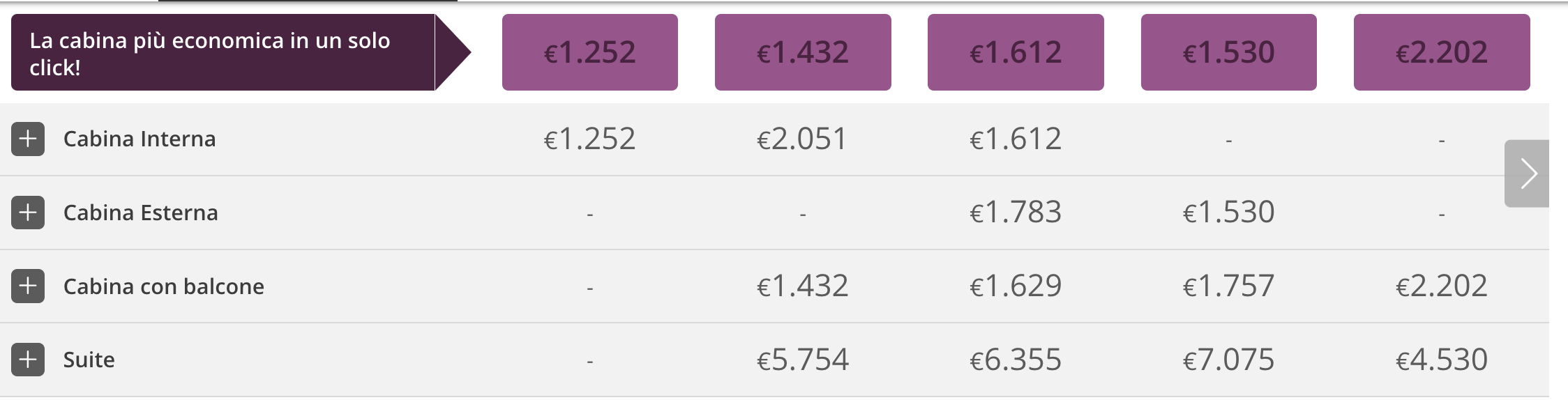Select the cheapest cabin button €1.432
The height and width of the screenshot is (400, 1568).
coord(803,52)
